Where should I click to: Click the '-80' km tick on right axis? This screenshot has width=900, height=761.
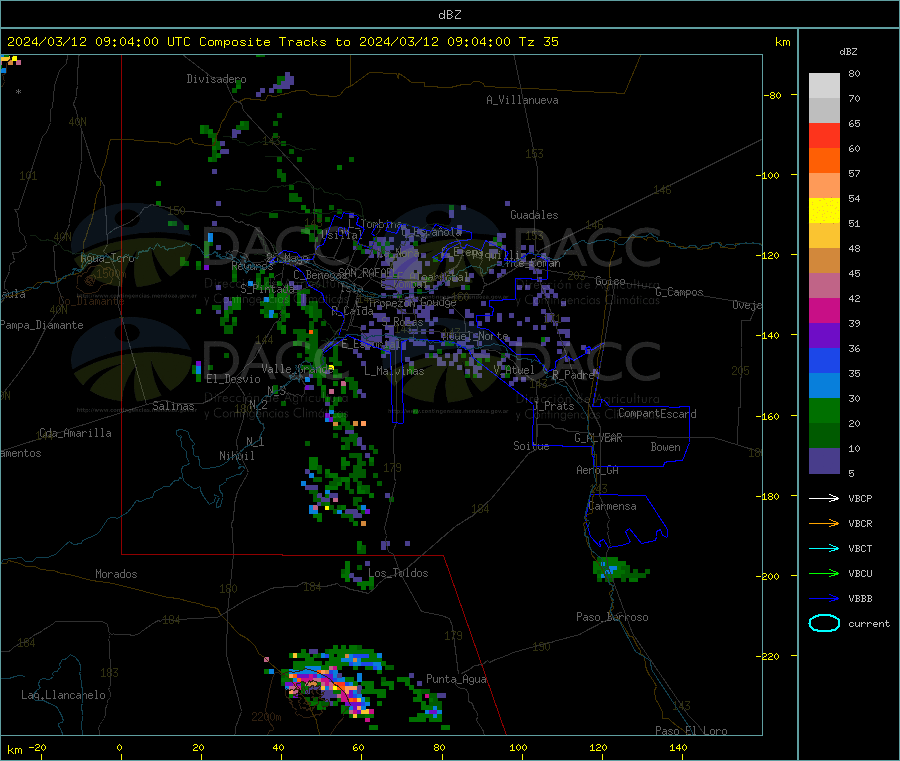772,95
